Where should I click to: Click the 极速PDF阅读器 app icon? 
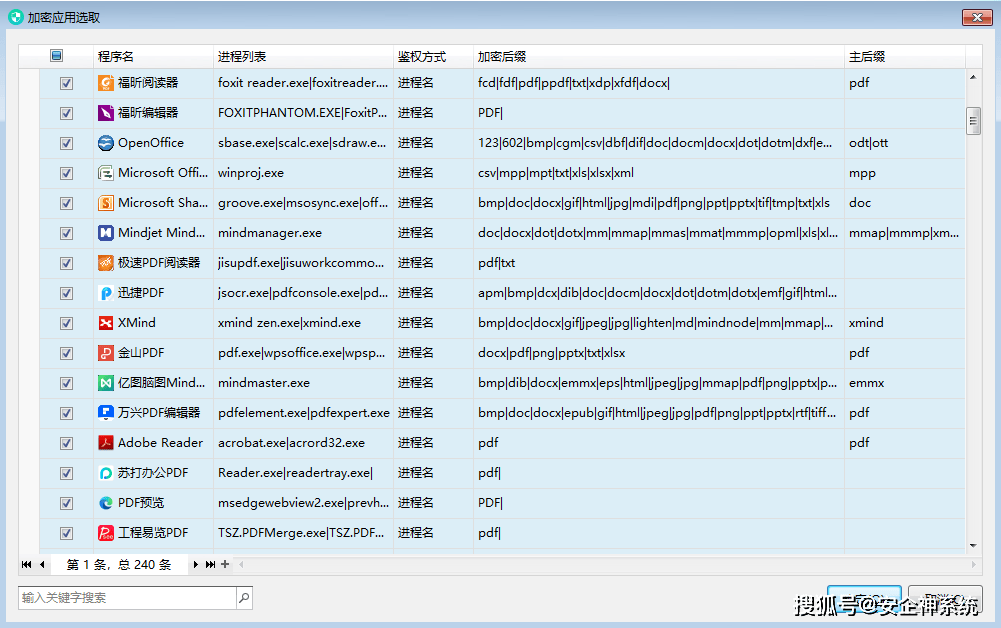[x=106, y=263]
